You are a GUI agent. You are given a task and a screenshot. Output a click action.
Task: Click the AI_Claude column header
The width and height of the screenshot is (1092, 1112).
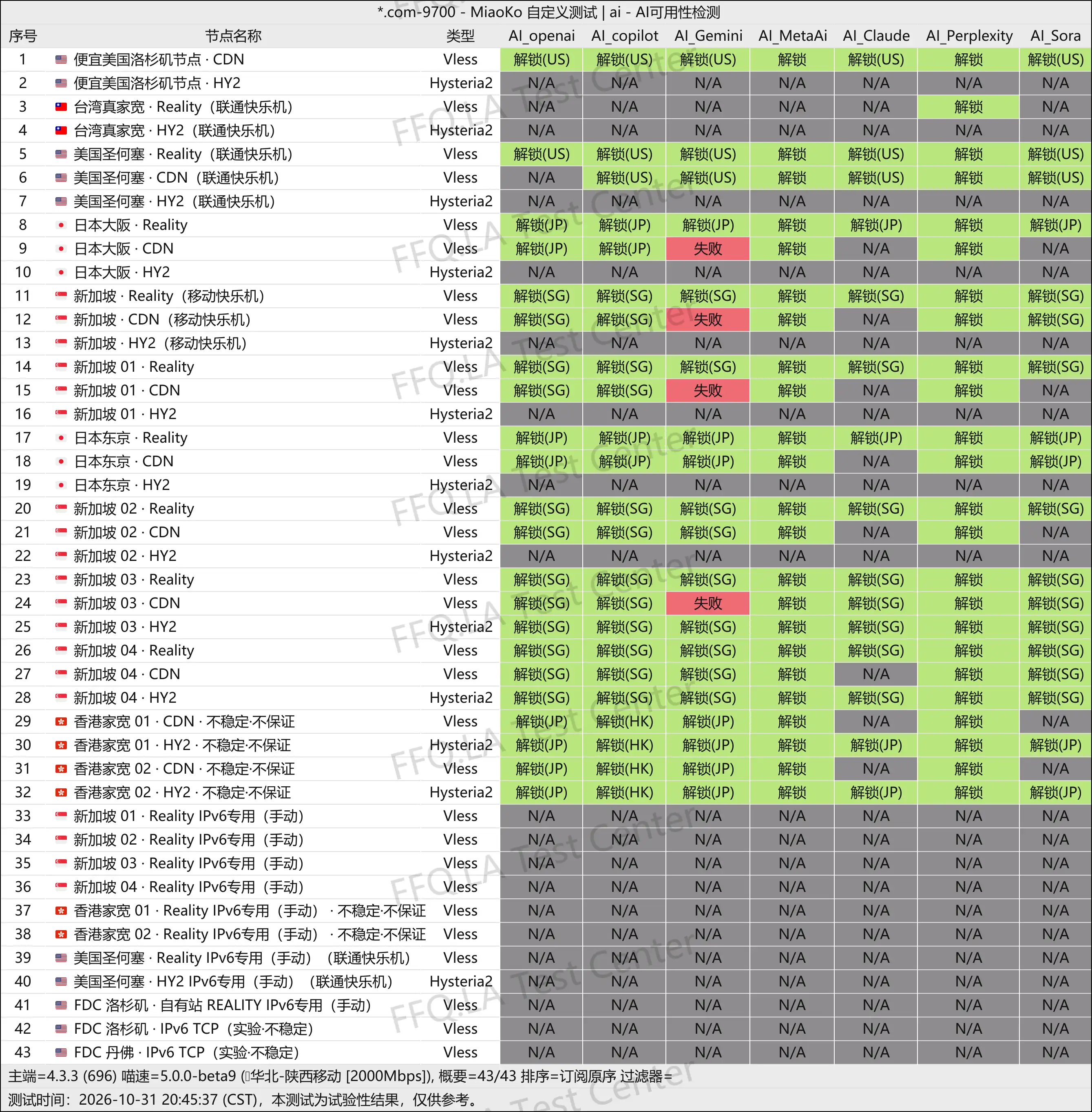[x=876, y=35]
